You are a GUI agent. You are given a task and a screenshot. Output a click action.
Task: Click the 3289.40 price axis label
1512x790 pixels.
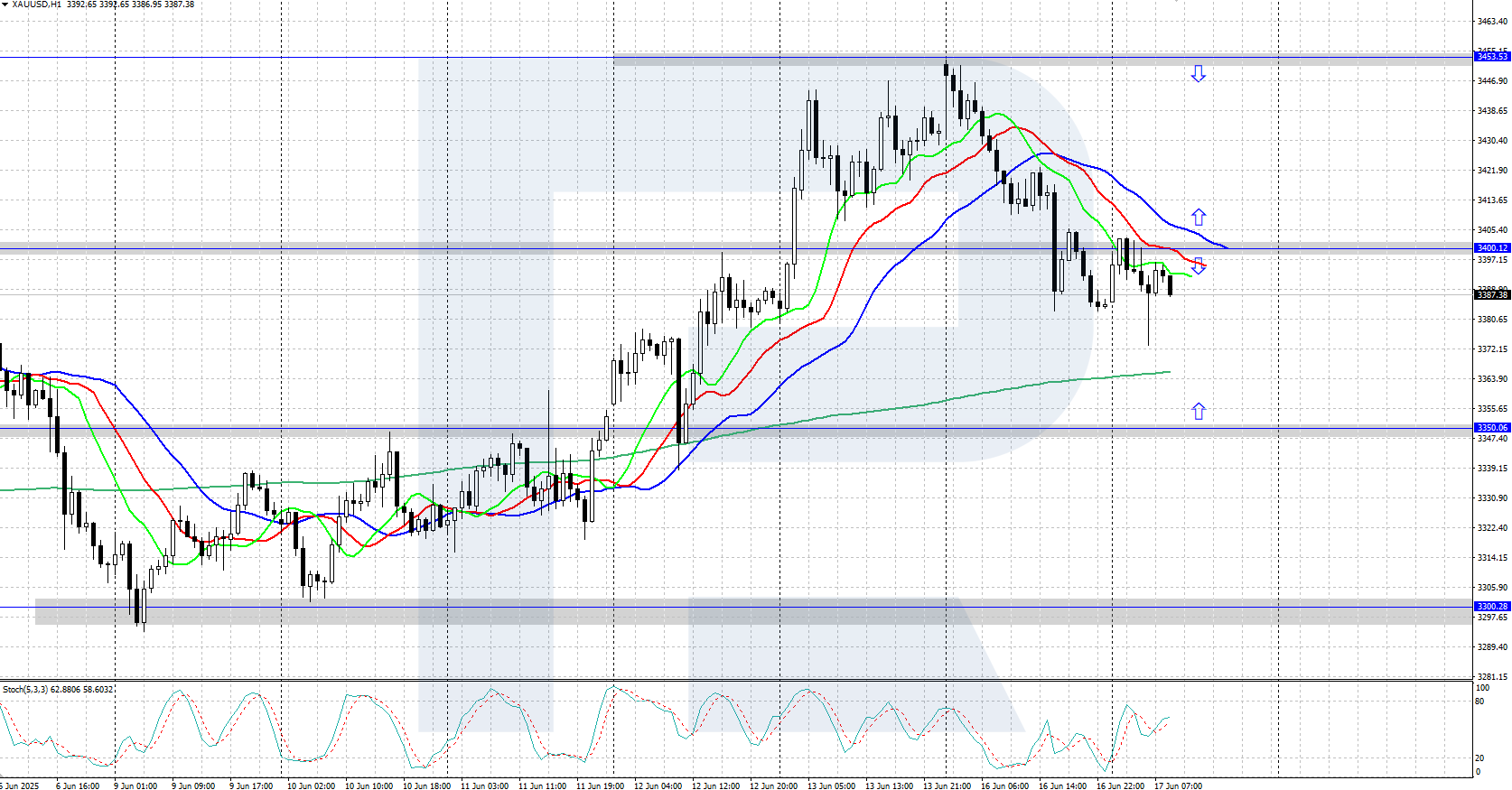1492,647
